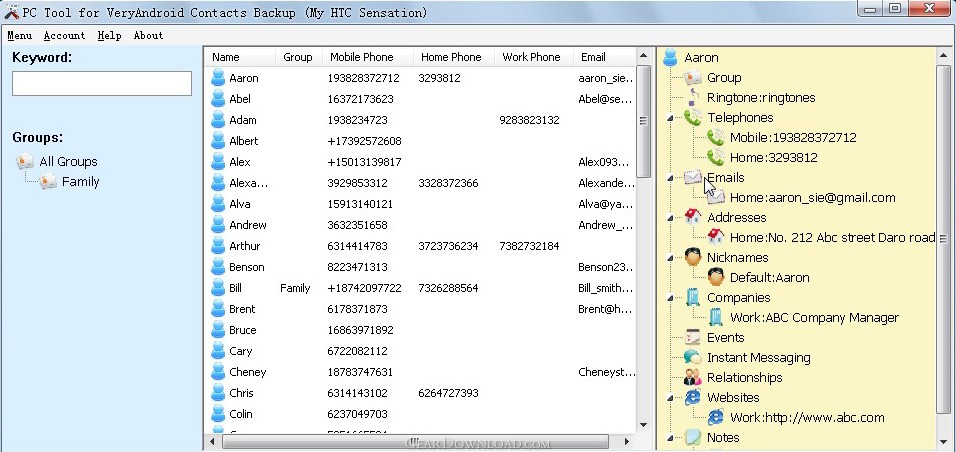Click mobile number 16863971892
This screenshot has width=956, height=452.
pyautogui.click(x=360, y=330)
